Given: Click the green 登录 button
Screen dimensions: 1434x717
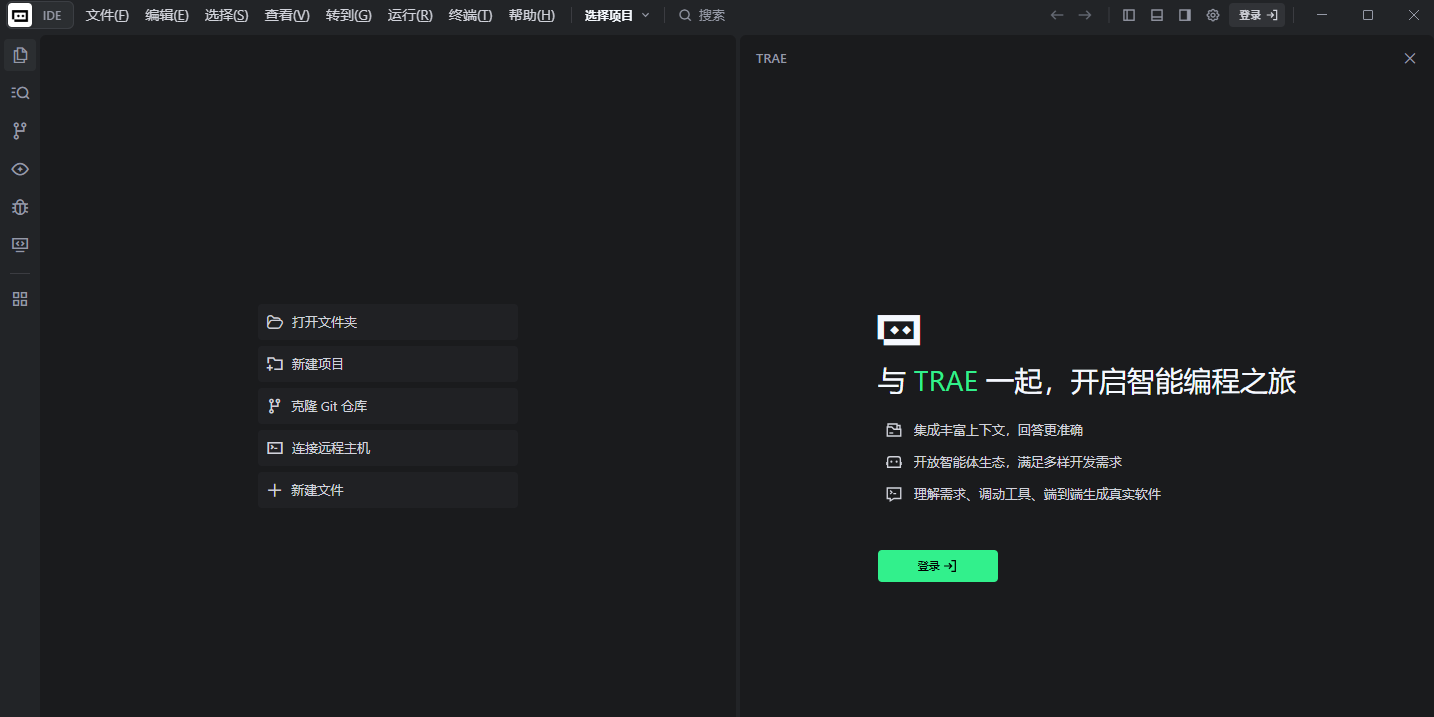Looking at the screenshot, I should 938,566.
